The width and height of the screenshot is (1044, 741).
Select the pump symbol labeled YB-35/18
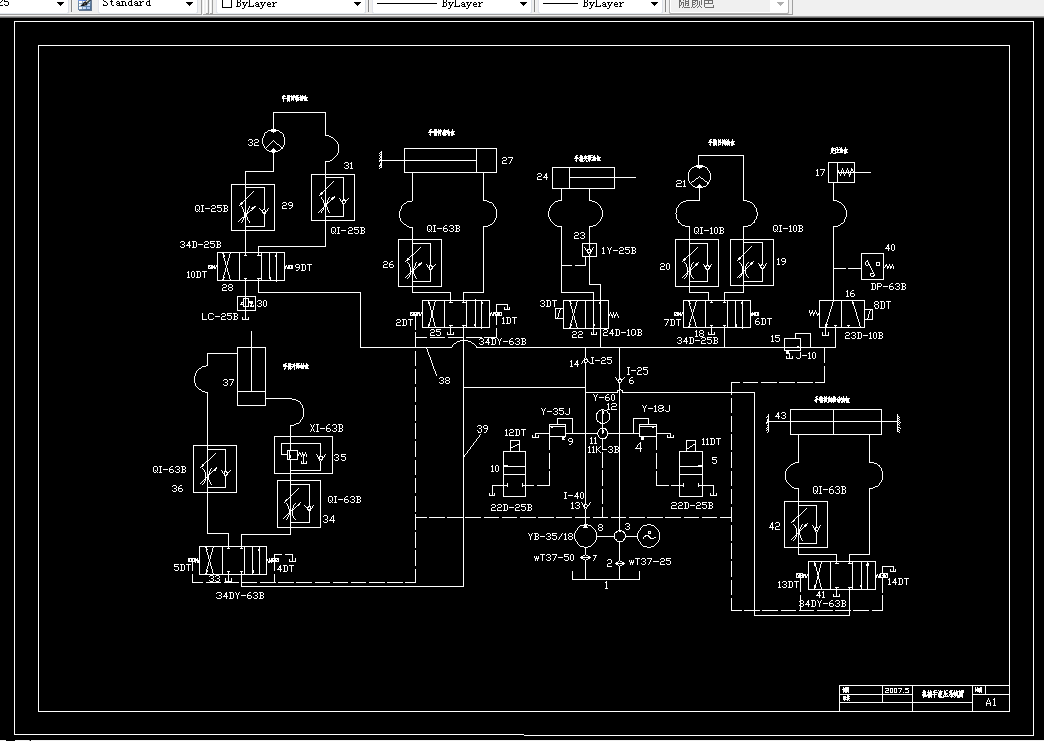(586, 535)
